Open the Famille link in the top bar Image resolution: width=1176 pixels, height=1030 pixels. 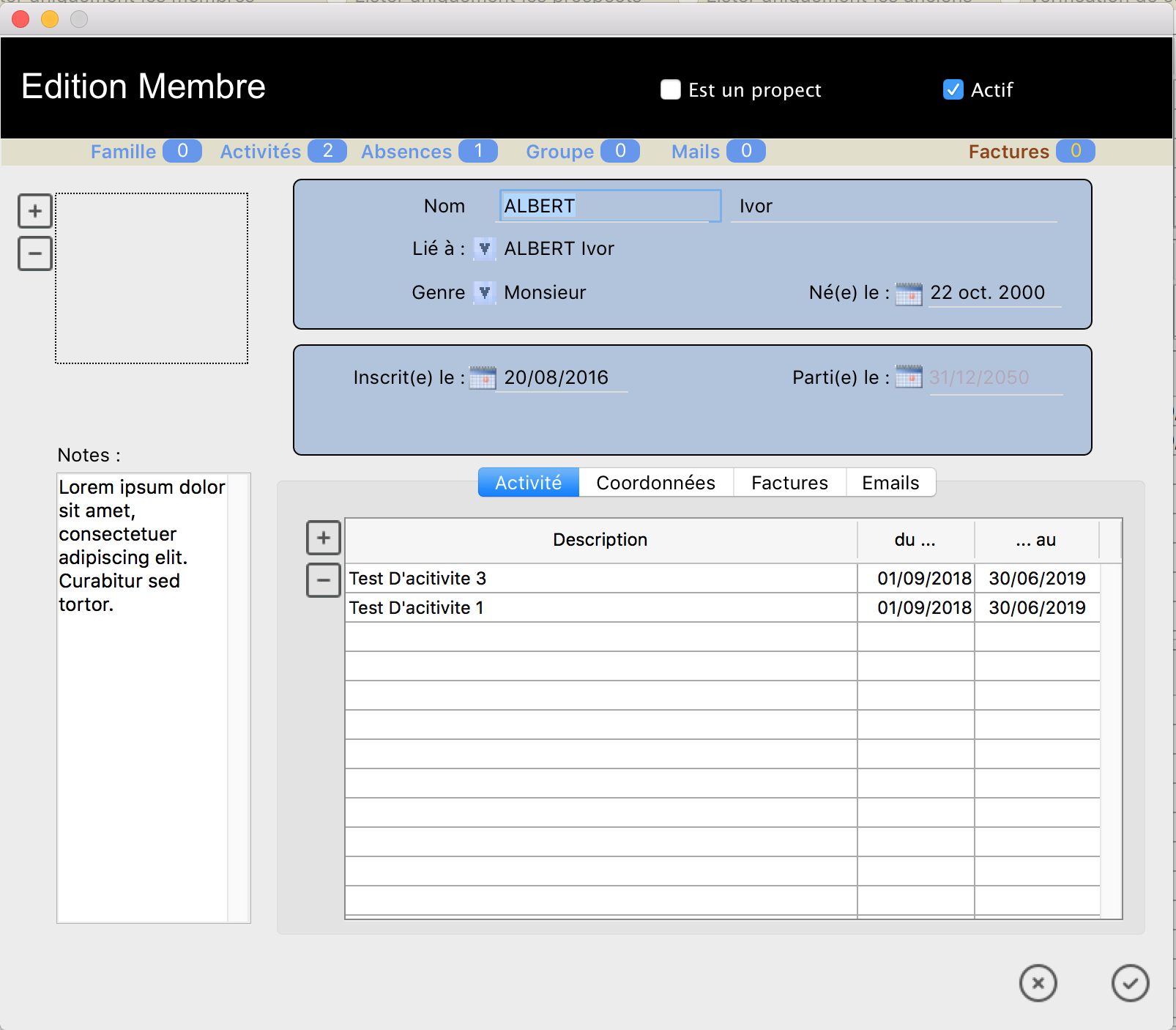pyautogui.click(x=123, y=152)
